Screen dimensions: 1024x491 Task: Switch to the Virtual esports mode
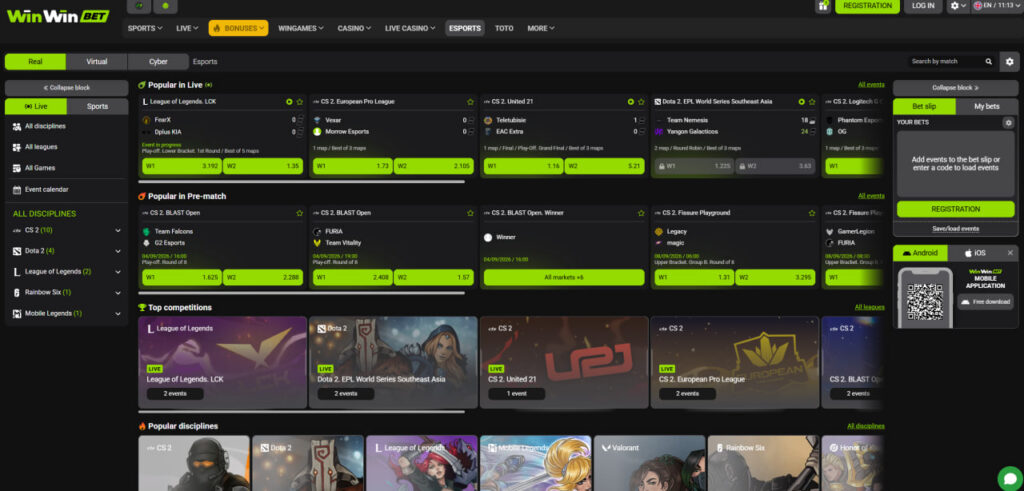click(x=97, y=61)
